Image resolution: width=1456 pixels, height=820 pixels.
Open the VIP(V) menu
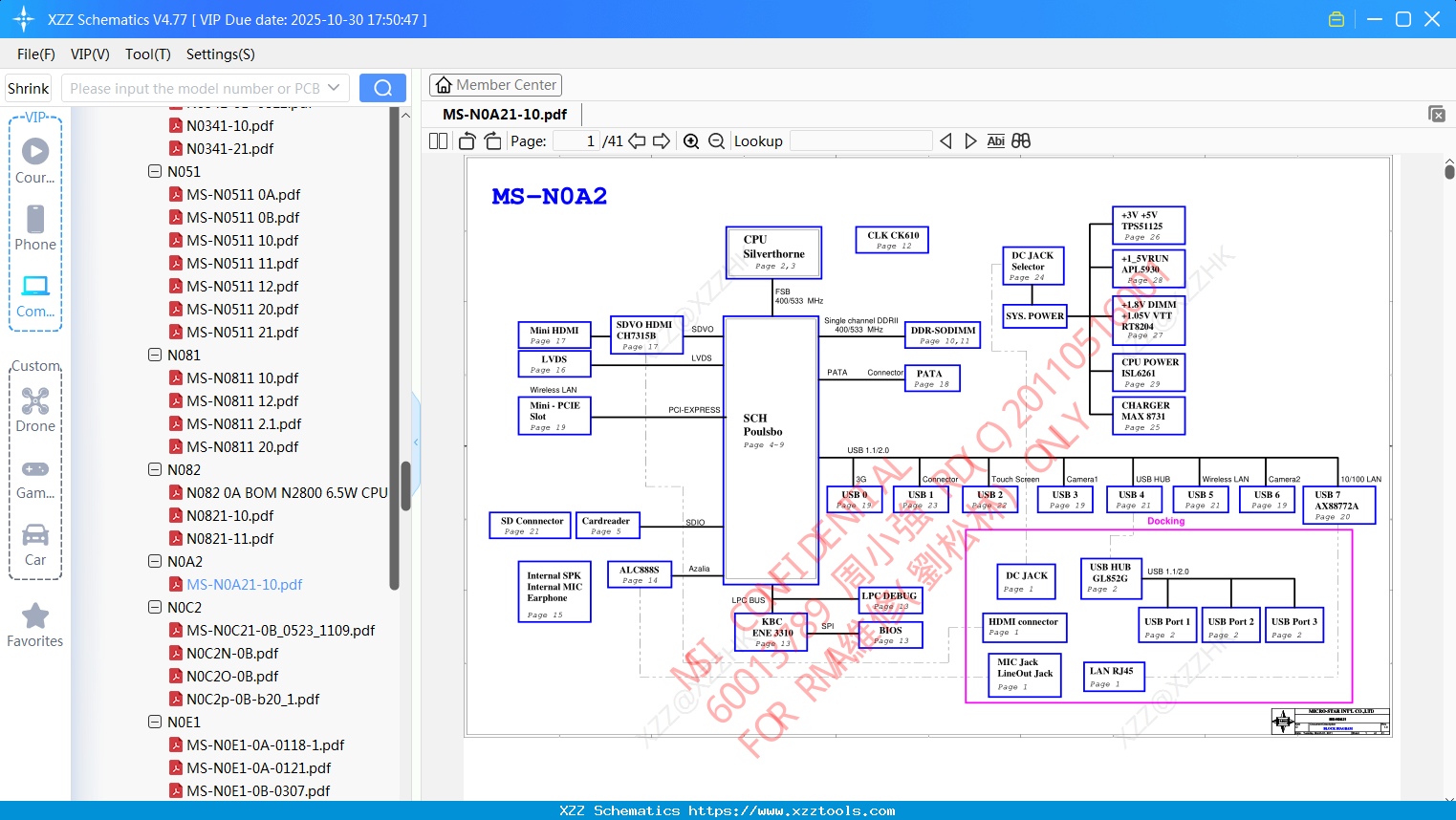[x=90, y=54]
